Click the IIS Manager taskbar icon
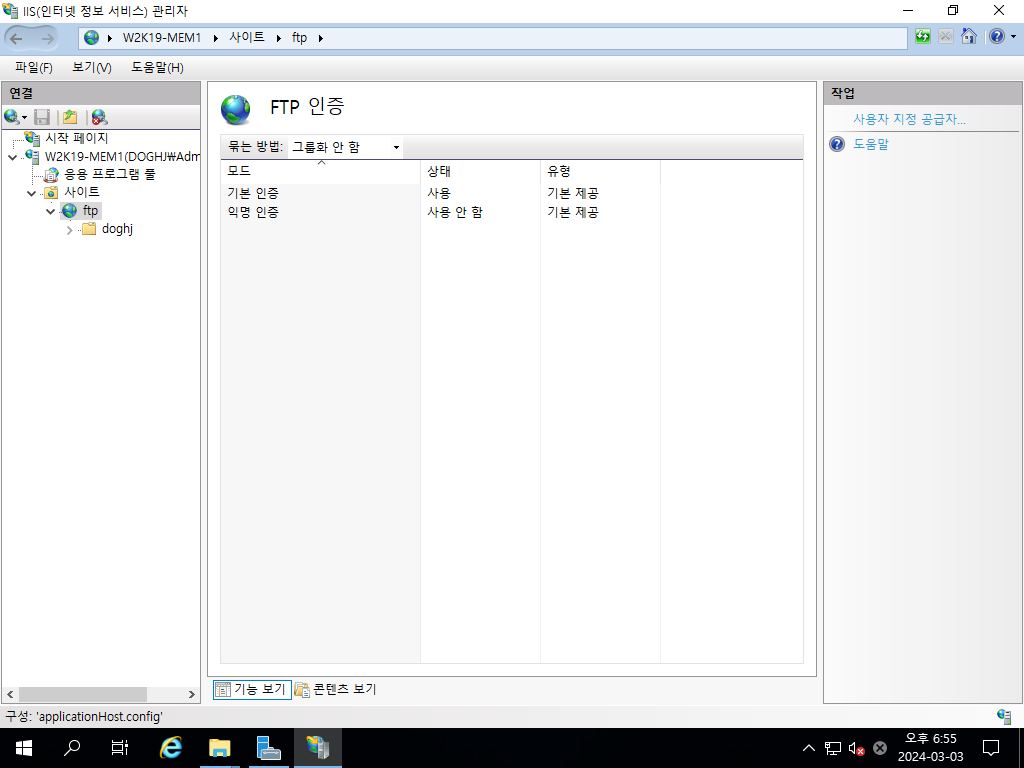 coord(318,748)
